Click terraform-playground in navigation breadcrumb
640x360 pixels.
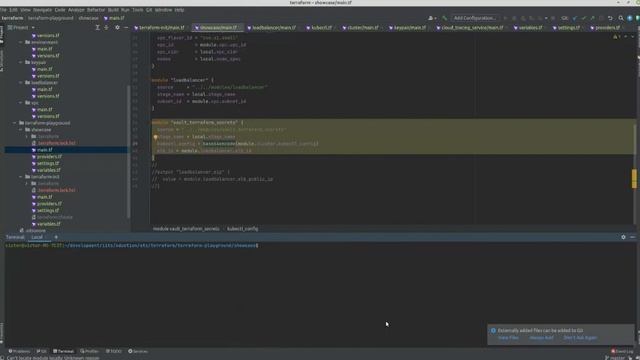[51, 18]
